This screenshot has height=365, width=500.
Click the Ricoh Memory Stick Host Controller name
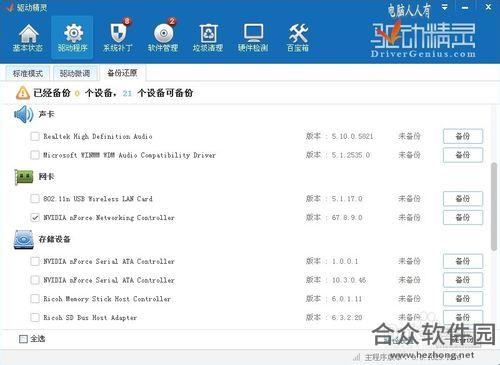pyautogui.click(x=107, y=299)
